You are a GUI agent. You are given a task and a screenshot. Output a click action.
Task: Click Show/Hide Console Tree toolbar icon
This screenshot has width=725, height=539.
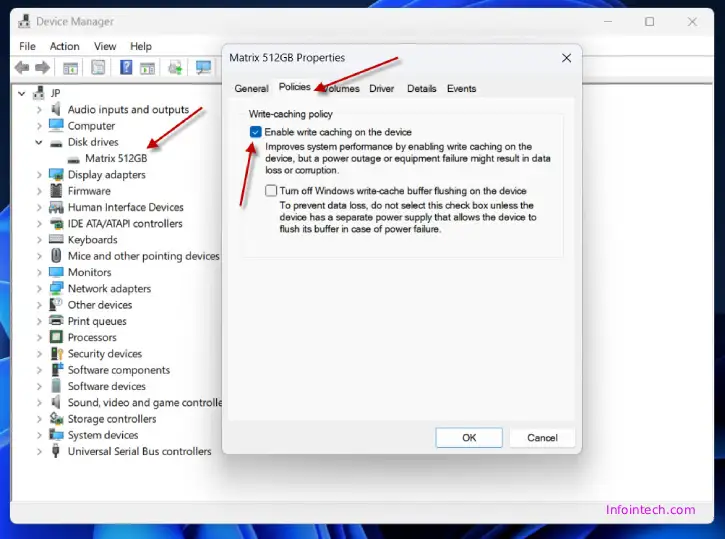coord(70,68)
